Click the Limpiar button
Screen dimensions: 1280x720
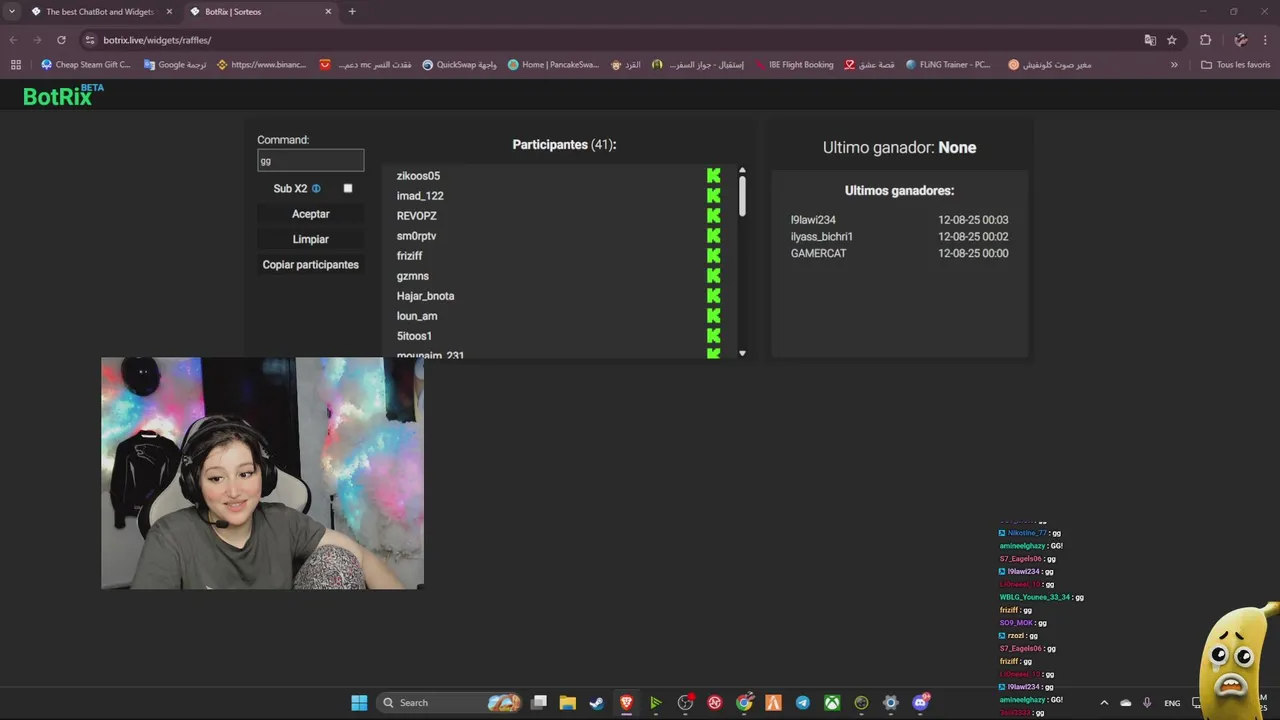310,239
